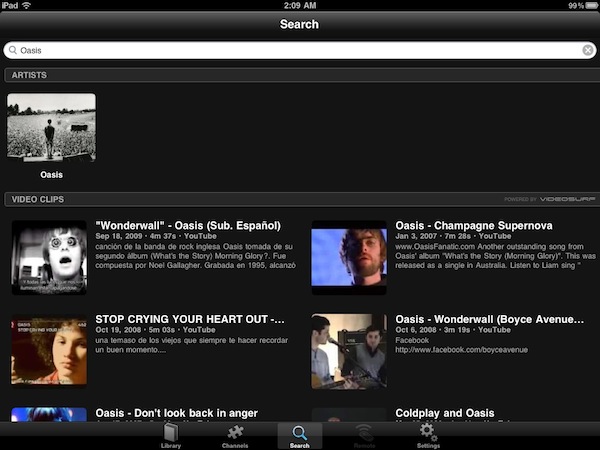Clear the search field text

(588, 50)
